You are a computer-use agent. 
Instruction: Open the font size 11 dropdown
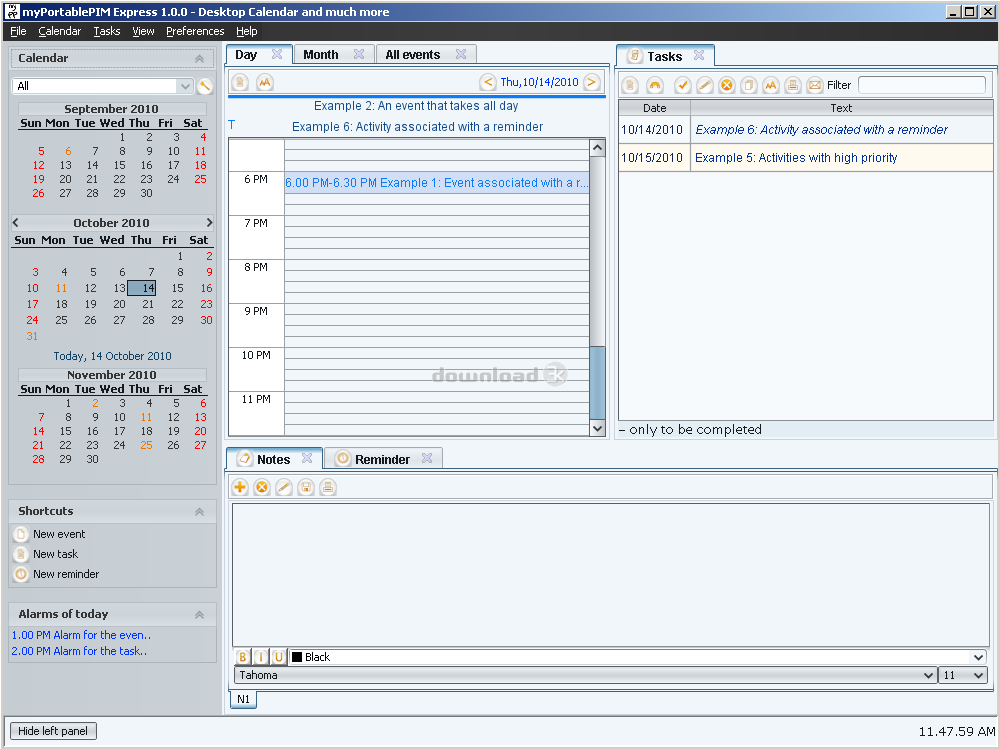coord(962,675)
